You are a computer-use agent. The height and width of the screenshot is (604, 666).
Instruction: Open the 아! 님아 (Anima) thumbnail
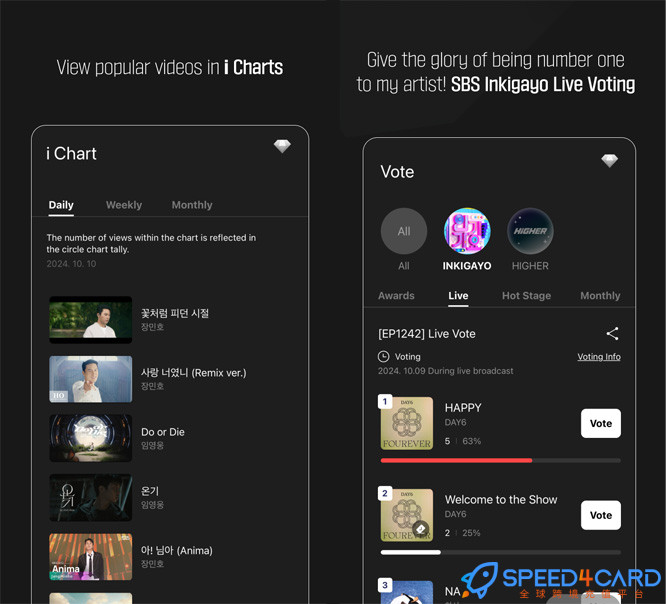pyautogui.click(x=90, y=557)
